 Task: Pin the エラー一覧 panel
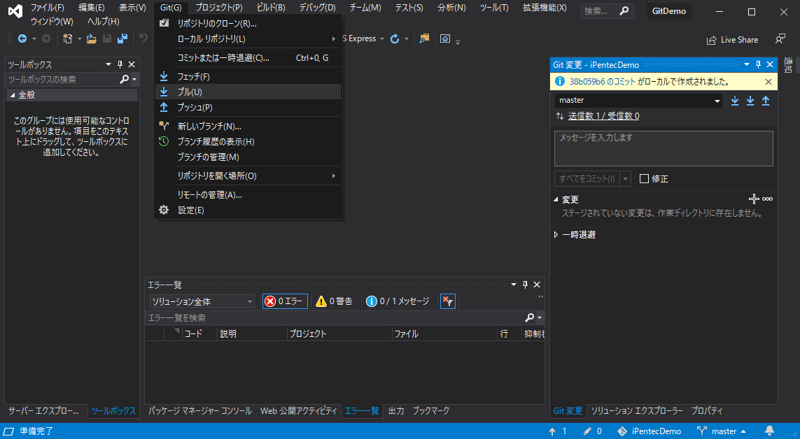coord(525,285)
